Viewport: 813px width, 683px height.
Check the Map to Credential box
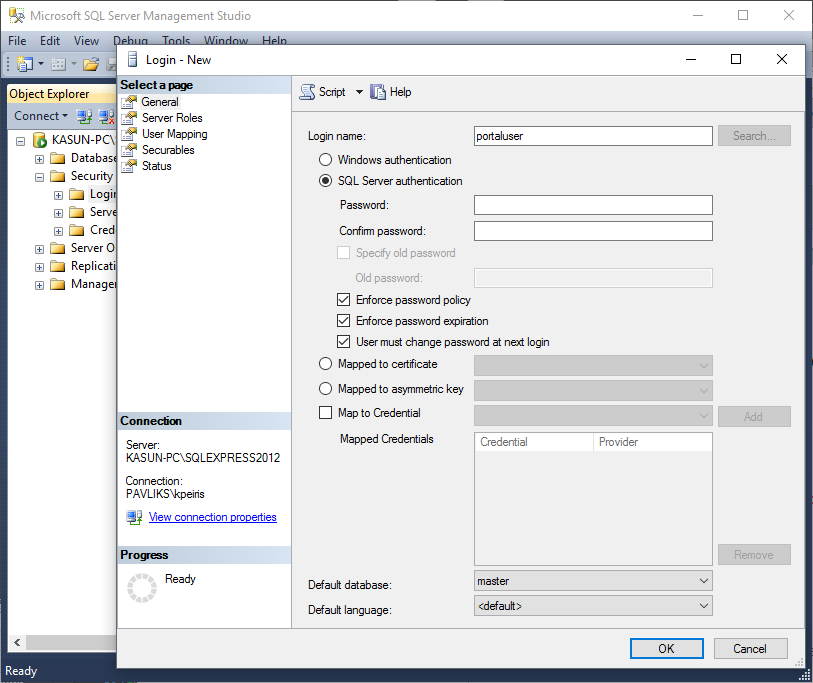325,413
